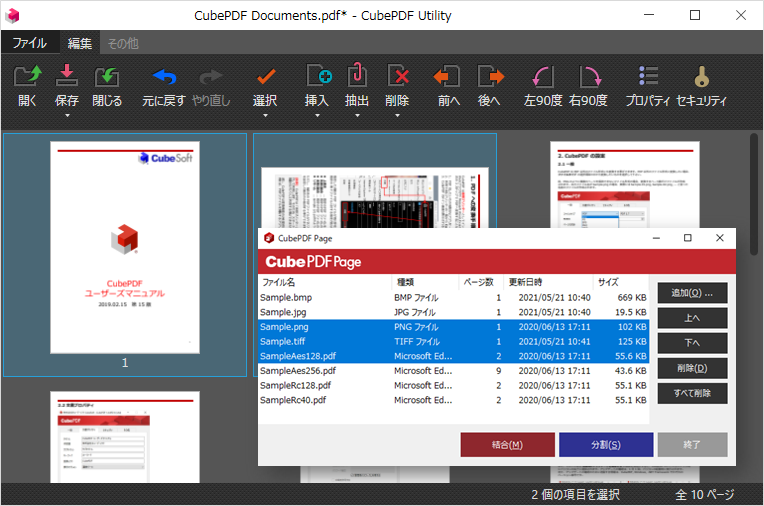Screen dimensions: 764x506
Task: Click the 結合(M) merge button
Action: pyautogui.click(x=507, y=445)
